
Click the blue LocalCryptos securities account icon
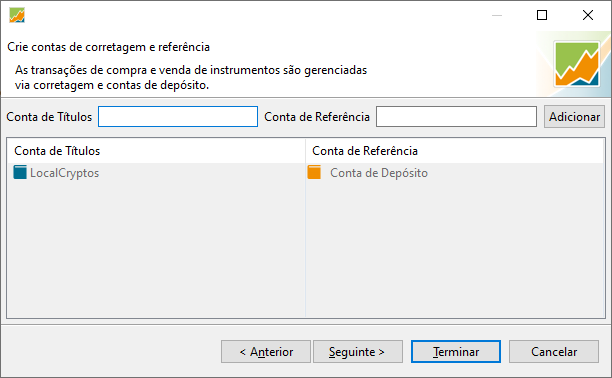point(20,172)
